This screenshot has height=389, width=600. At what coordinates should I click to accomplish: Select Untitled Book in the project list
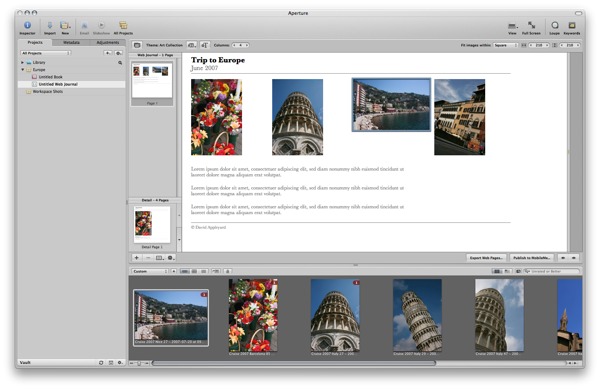(51, 77)
